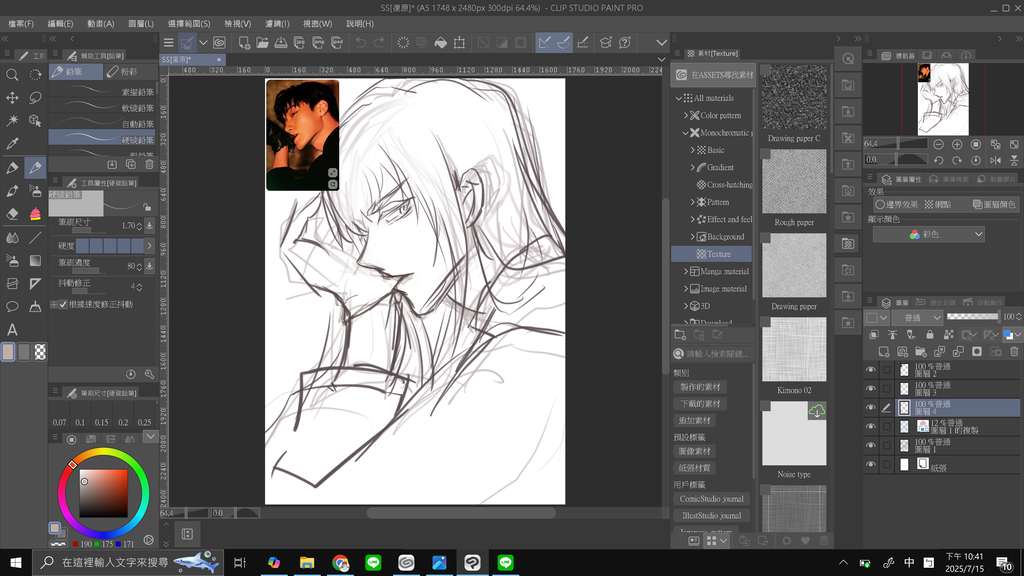Expand the 3D tree node
1024x576 pixels.
pos(686,306)
